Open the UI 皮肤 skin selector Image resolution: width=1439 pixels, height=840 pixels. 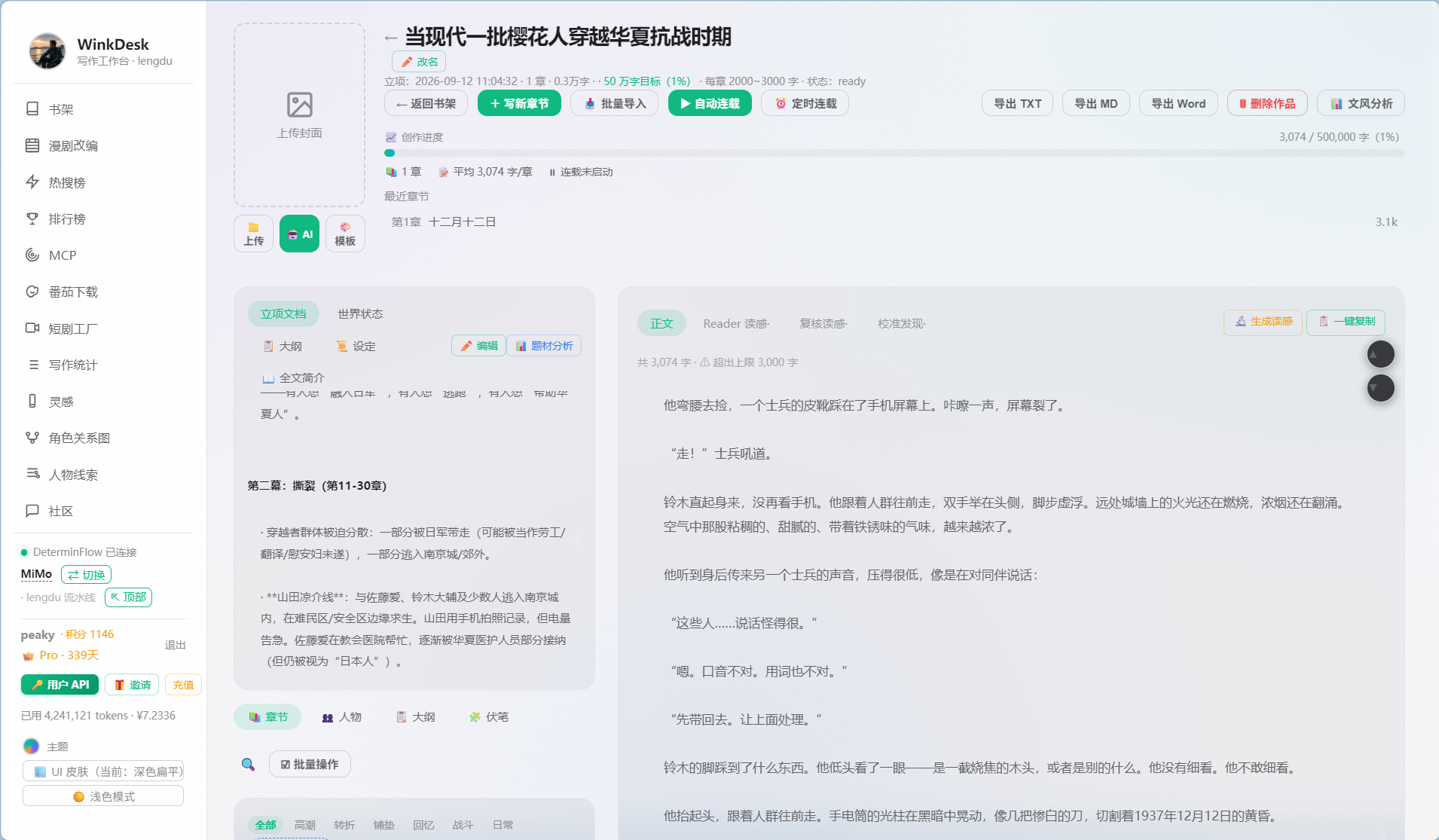tap(103, 771)
